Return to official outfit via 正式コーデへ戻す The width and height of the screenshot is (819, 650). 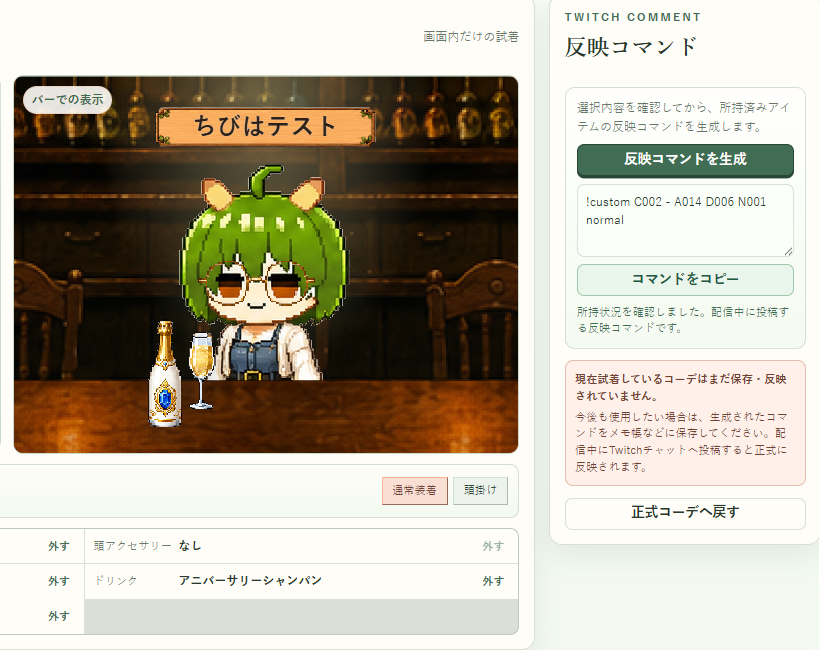[685, 513]
